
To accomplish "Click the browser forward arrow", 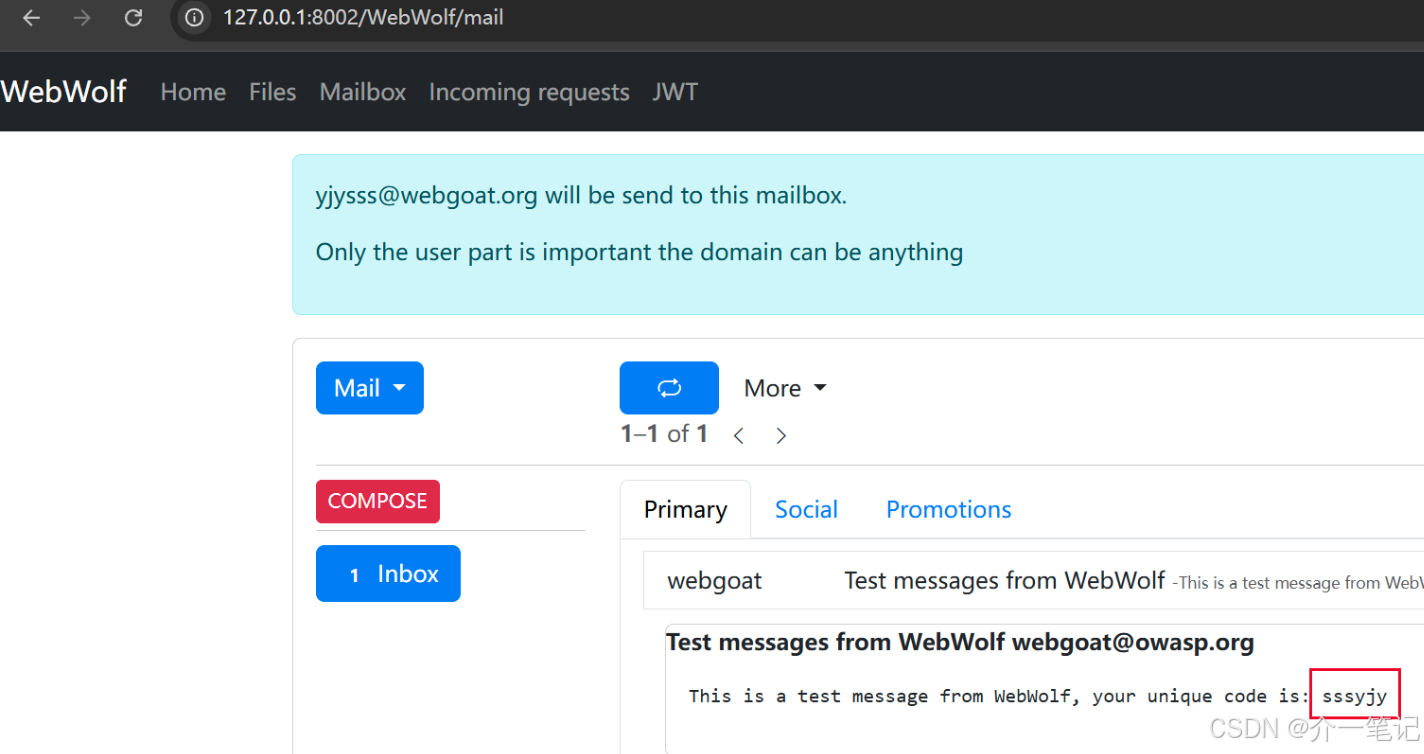I will pos(82,18).
